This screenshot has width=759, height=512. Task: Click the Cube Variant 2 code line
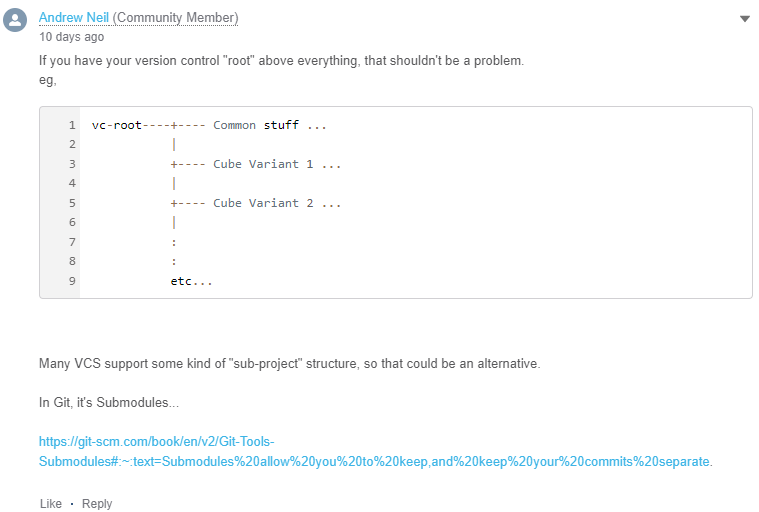coord(256,203)
